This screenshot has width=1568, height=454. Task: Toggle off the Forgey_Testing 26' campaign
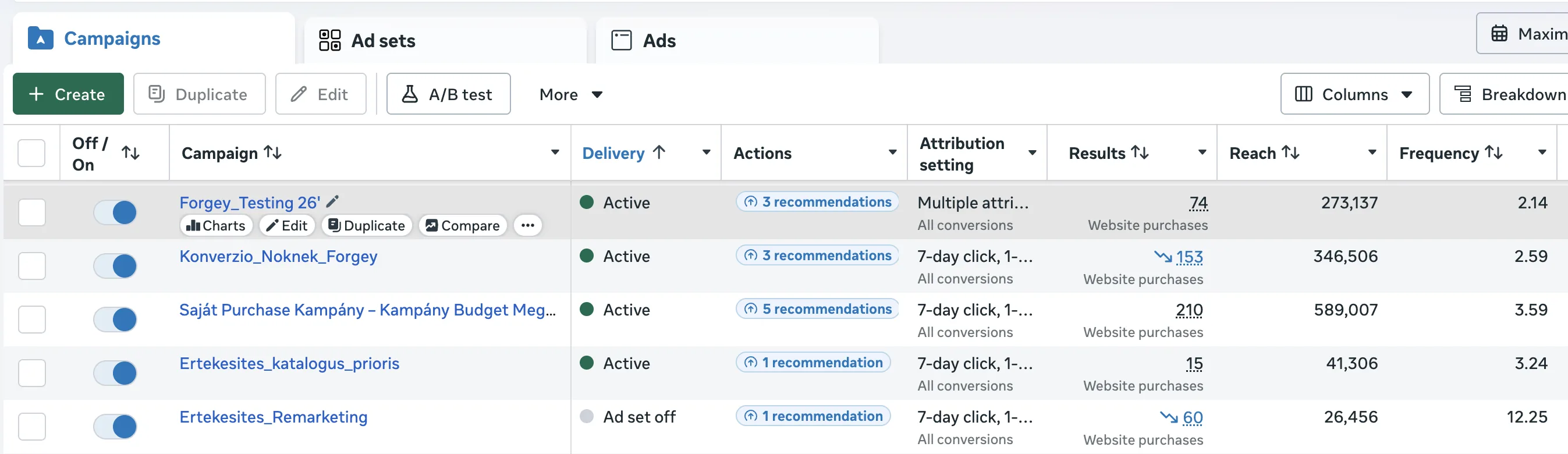pyautogui.click(x=115, y=212)
